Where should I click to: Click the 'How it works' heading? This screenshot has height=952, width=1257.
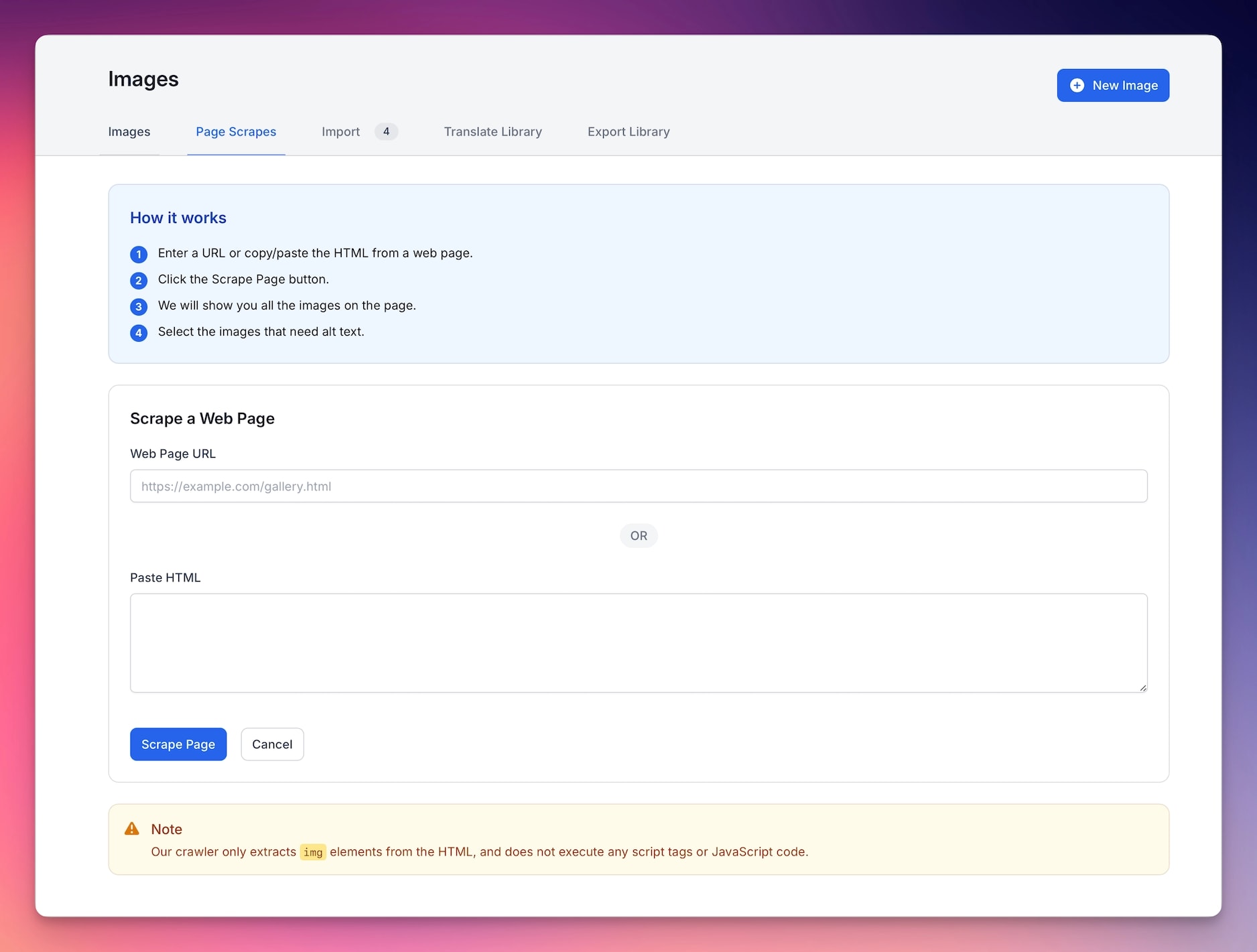click(178, 218)
